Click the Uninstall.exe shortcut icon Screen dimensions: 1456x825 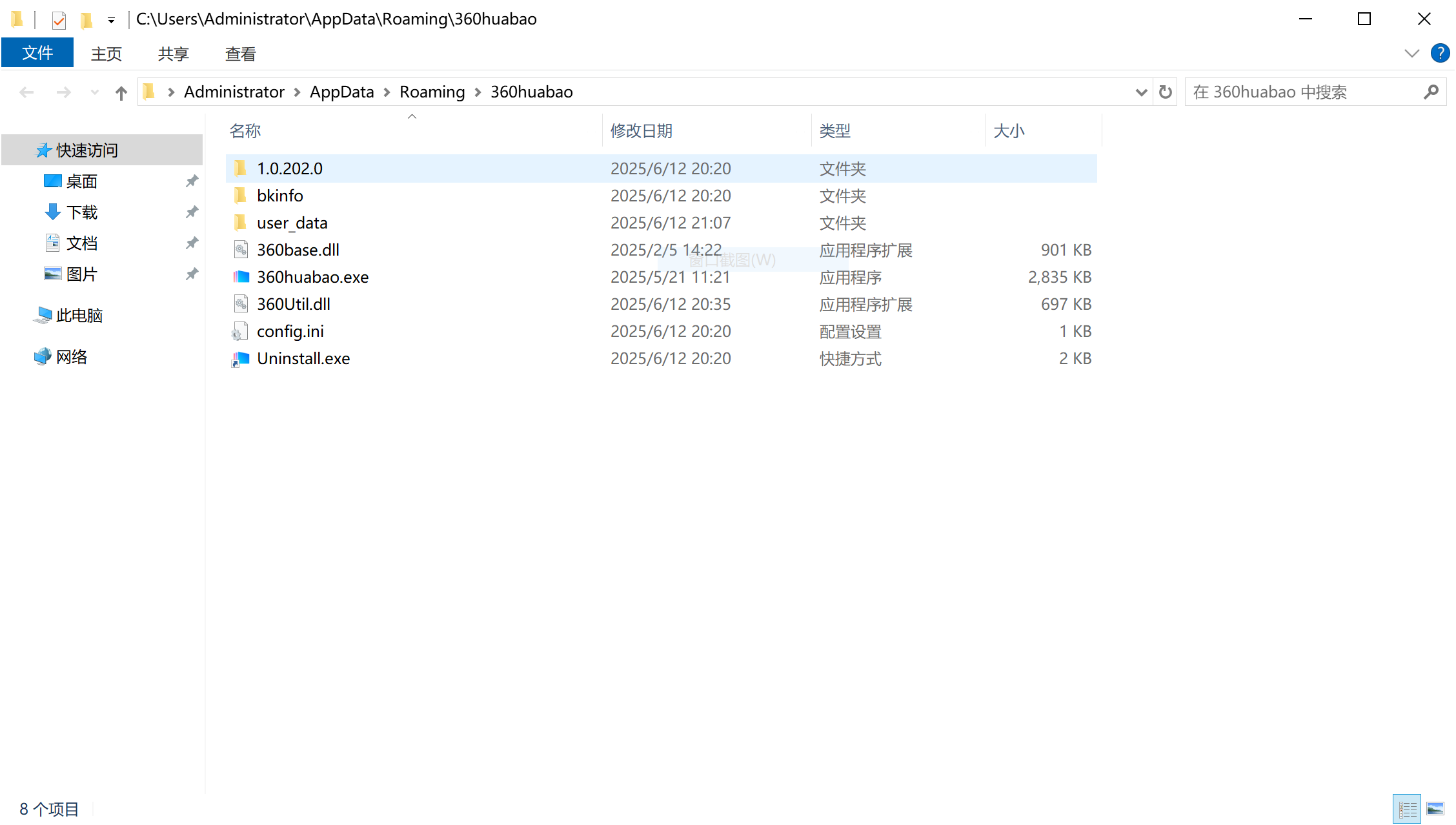(241, 359)
